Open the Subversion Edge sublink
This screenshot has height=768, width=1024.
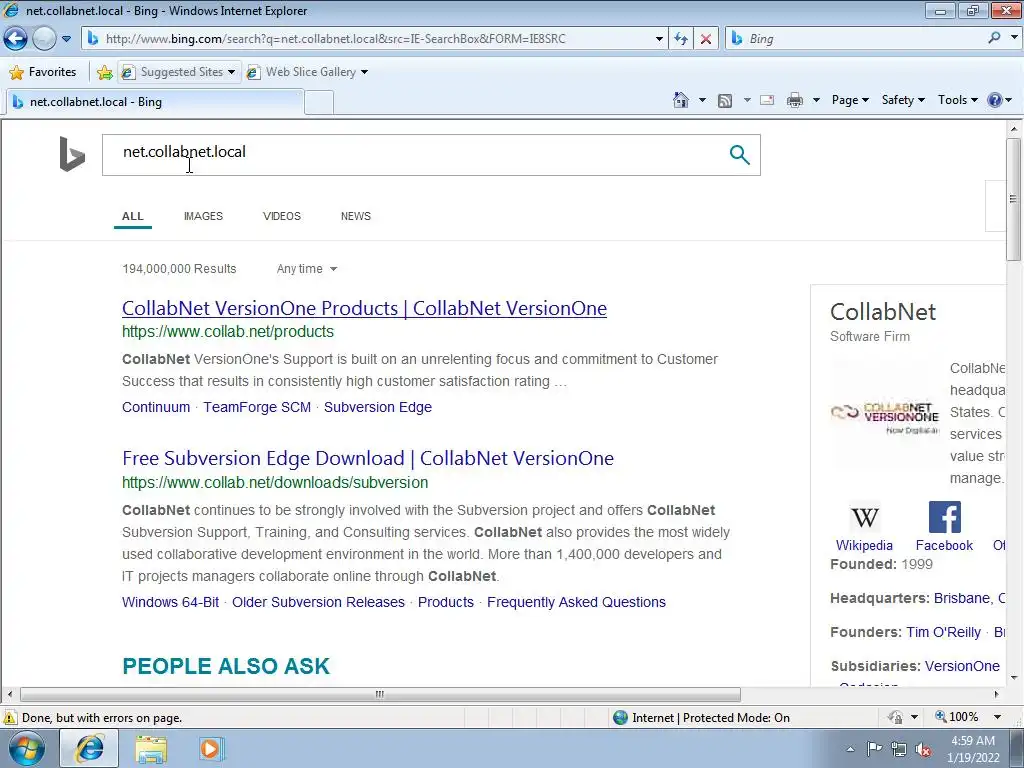click(378, 407)
